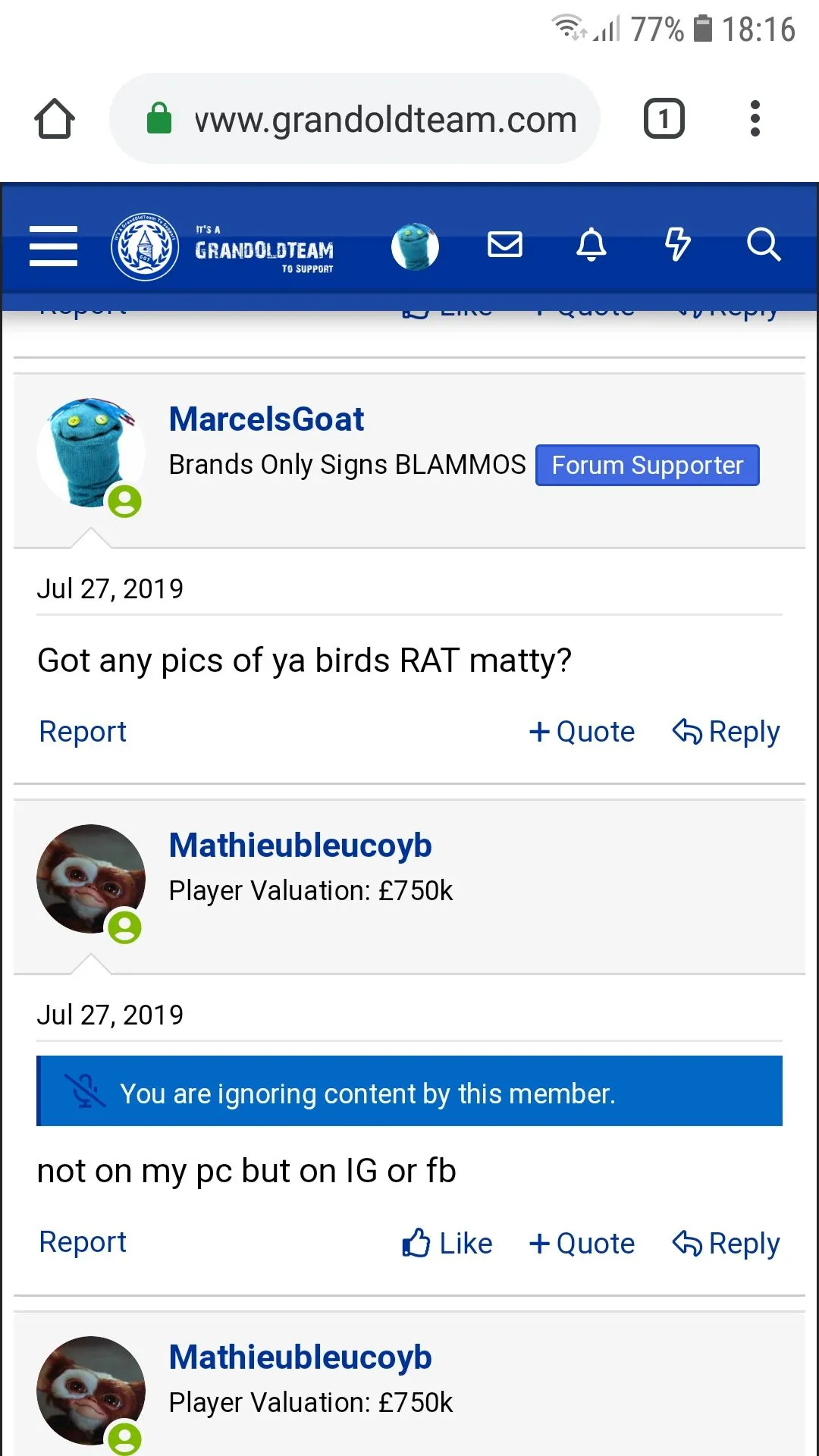
Task: Reply to MarcelsGoat's post
Action: point(726,732)
